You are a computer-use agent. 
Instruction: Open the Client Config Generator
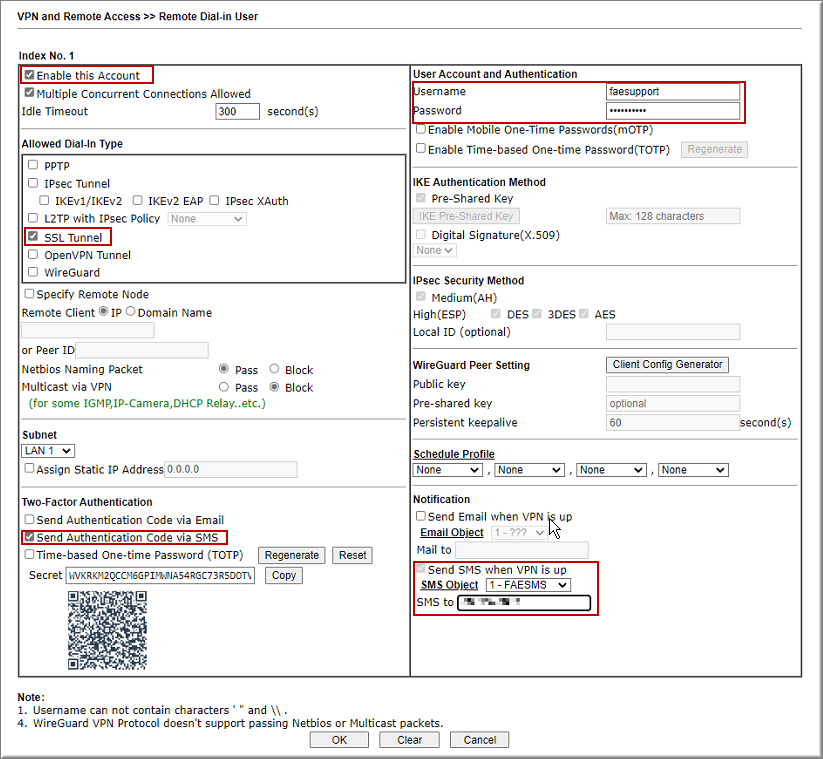pos(667,364)
